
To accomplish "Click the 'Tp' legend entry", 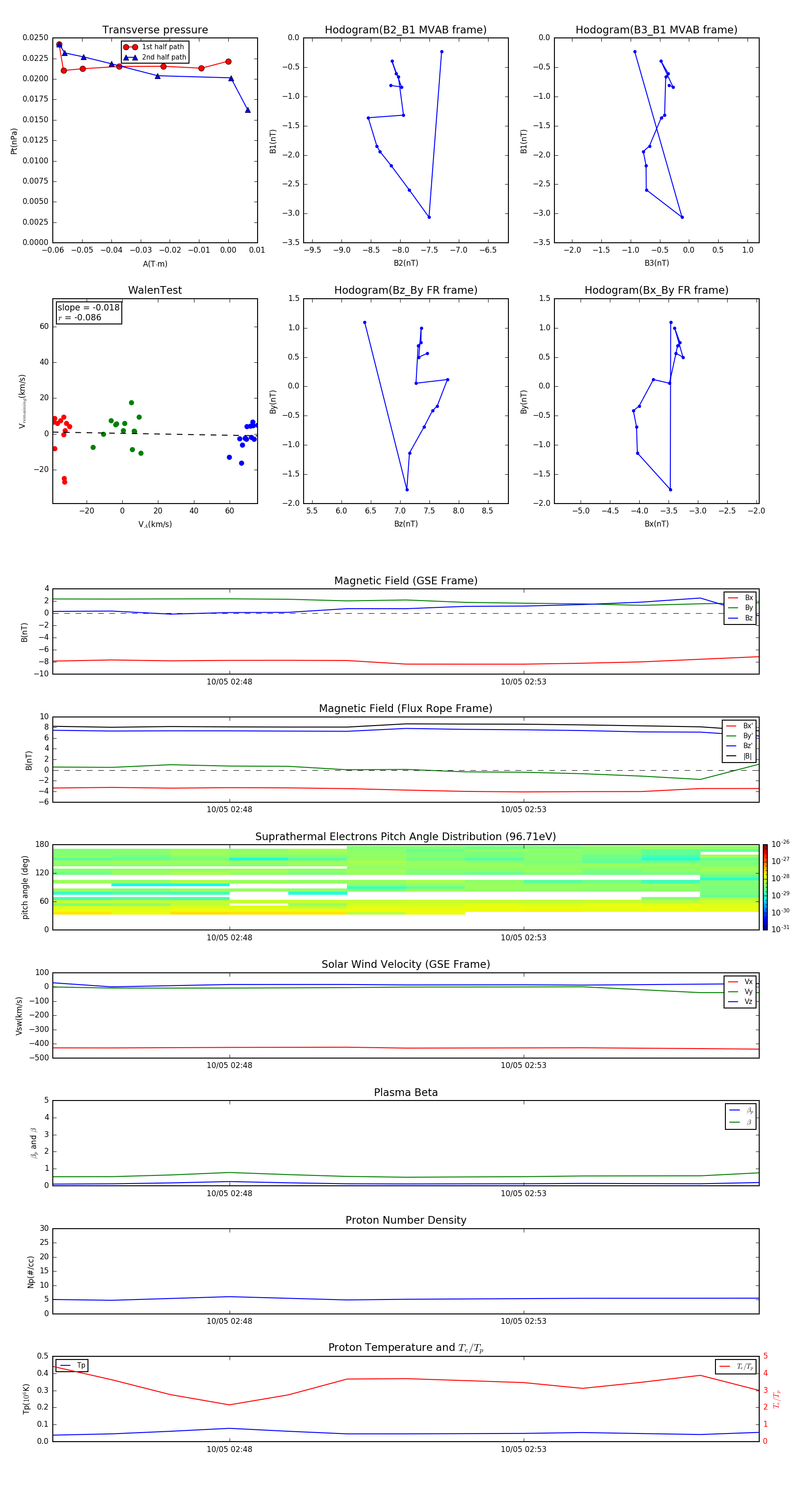I will point(72,1365).
